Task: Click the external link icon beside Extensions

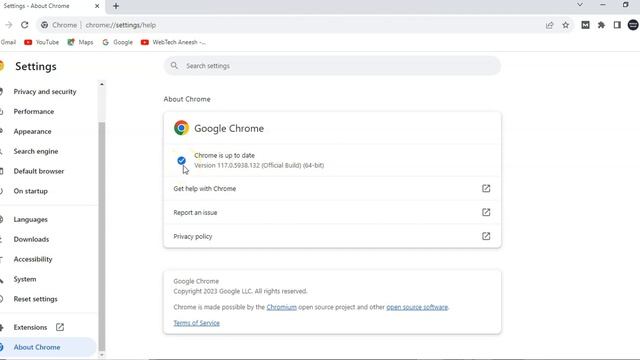Action: click(x=60, y=327)
